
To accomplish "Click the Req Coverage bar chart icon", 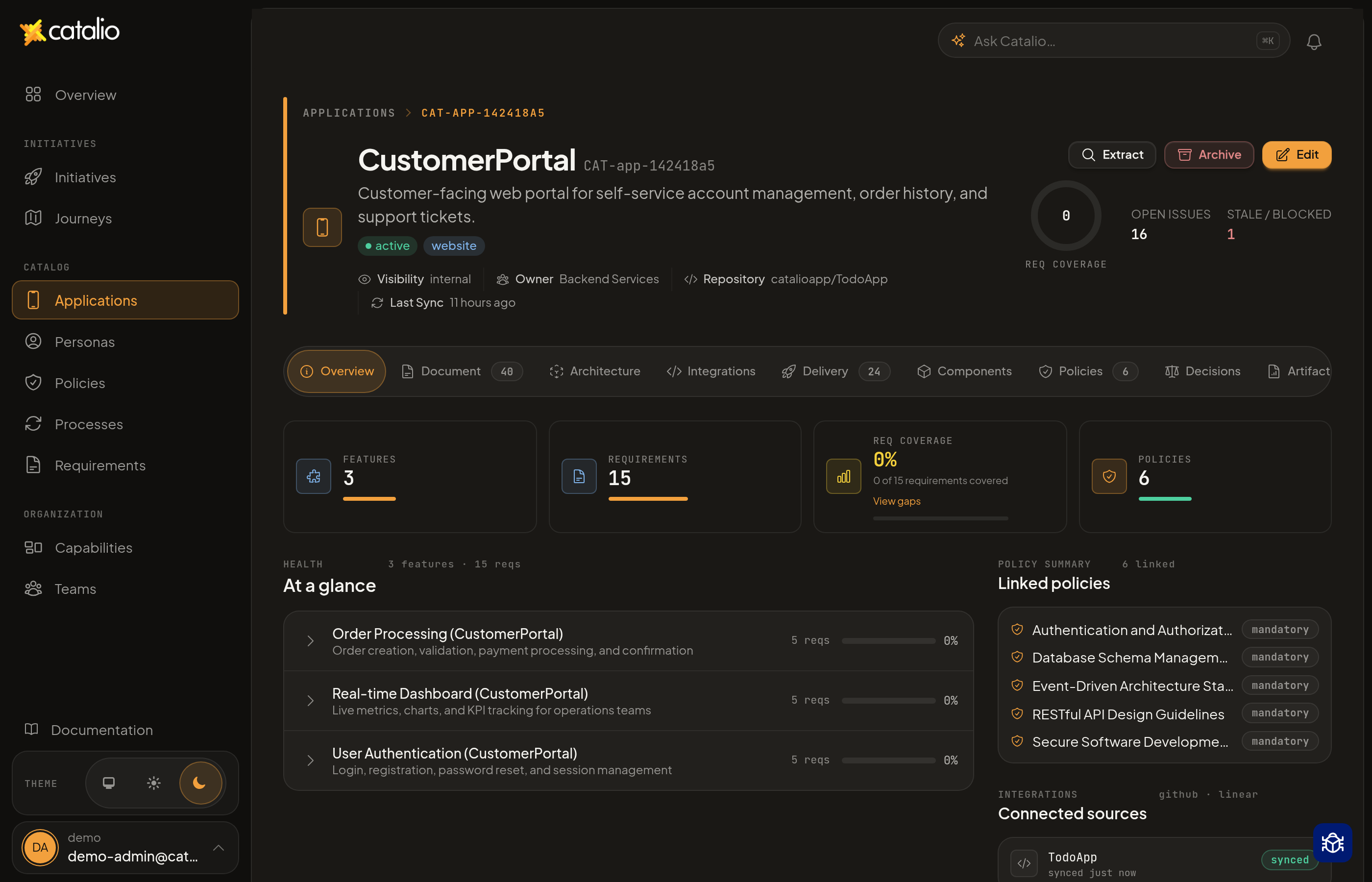I will (843, 476).
